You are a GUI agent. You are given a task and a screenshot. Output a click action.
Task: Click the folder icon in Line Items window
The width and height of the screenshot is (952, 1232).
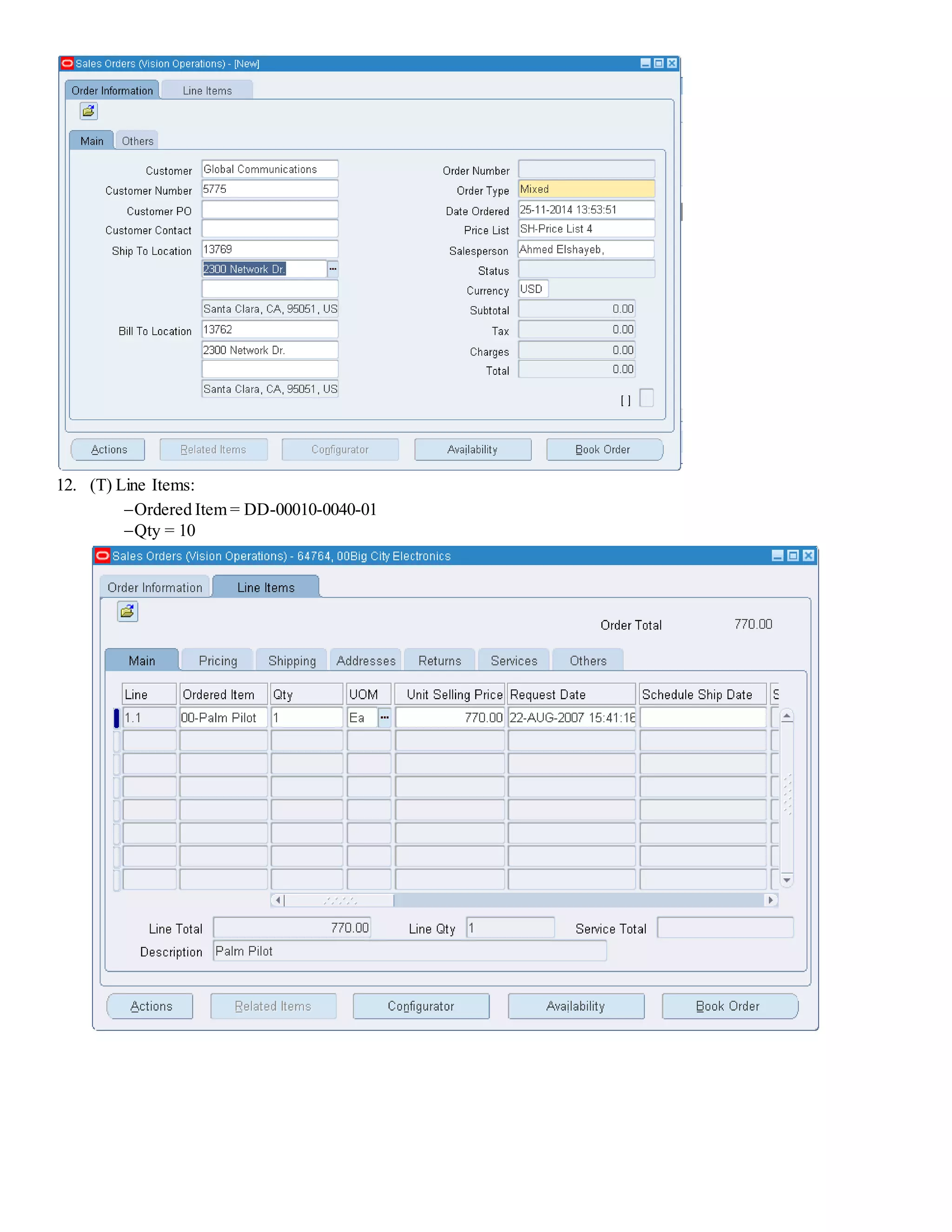[127, 611]
